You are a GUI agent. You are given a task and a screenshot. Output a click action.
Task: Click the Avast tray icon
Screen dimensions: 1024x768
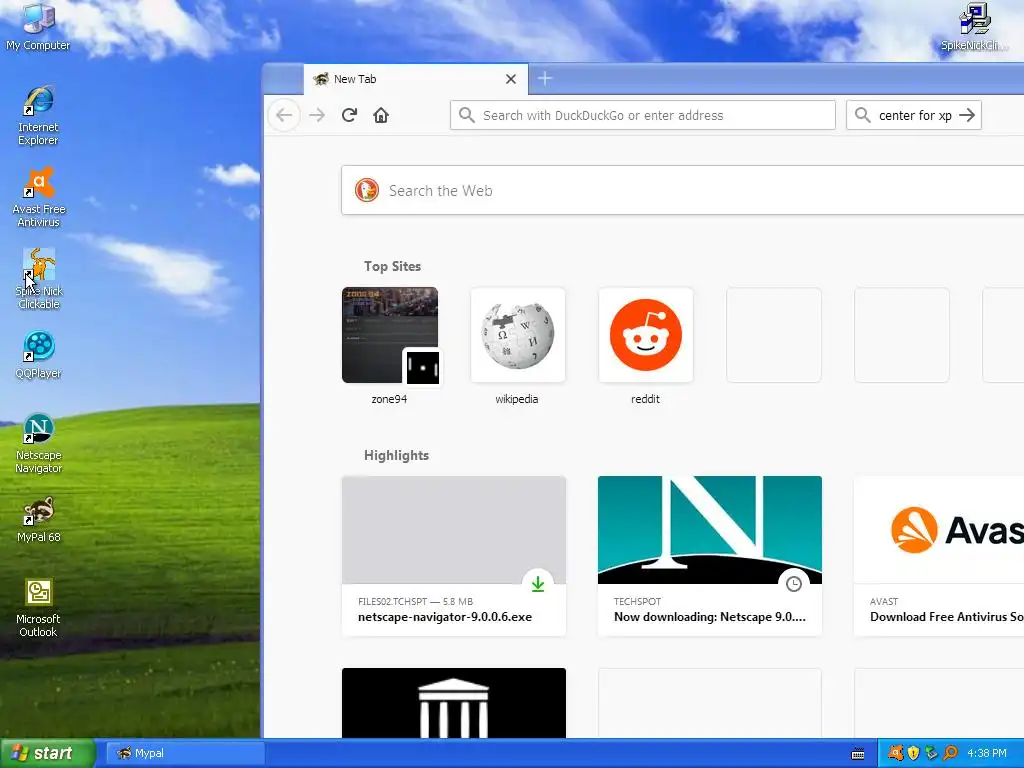tap(895, 753)
